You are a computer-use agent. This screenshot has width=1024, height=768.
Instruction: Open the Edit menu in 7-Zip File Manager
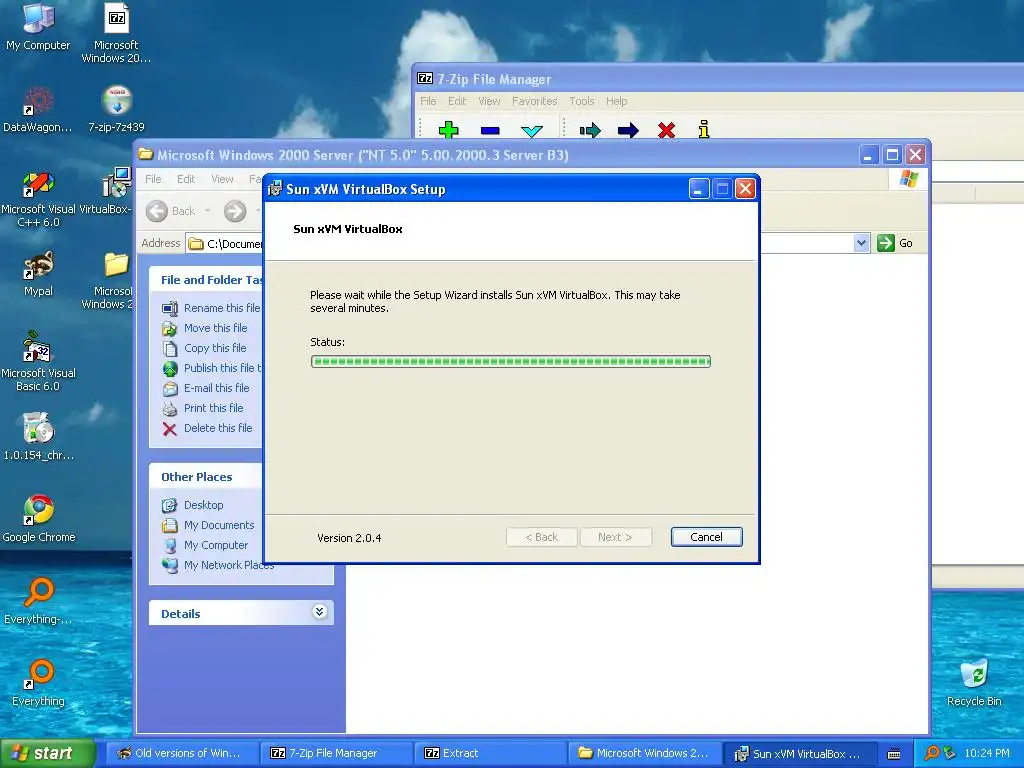(457, 101)
